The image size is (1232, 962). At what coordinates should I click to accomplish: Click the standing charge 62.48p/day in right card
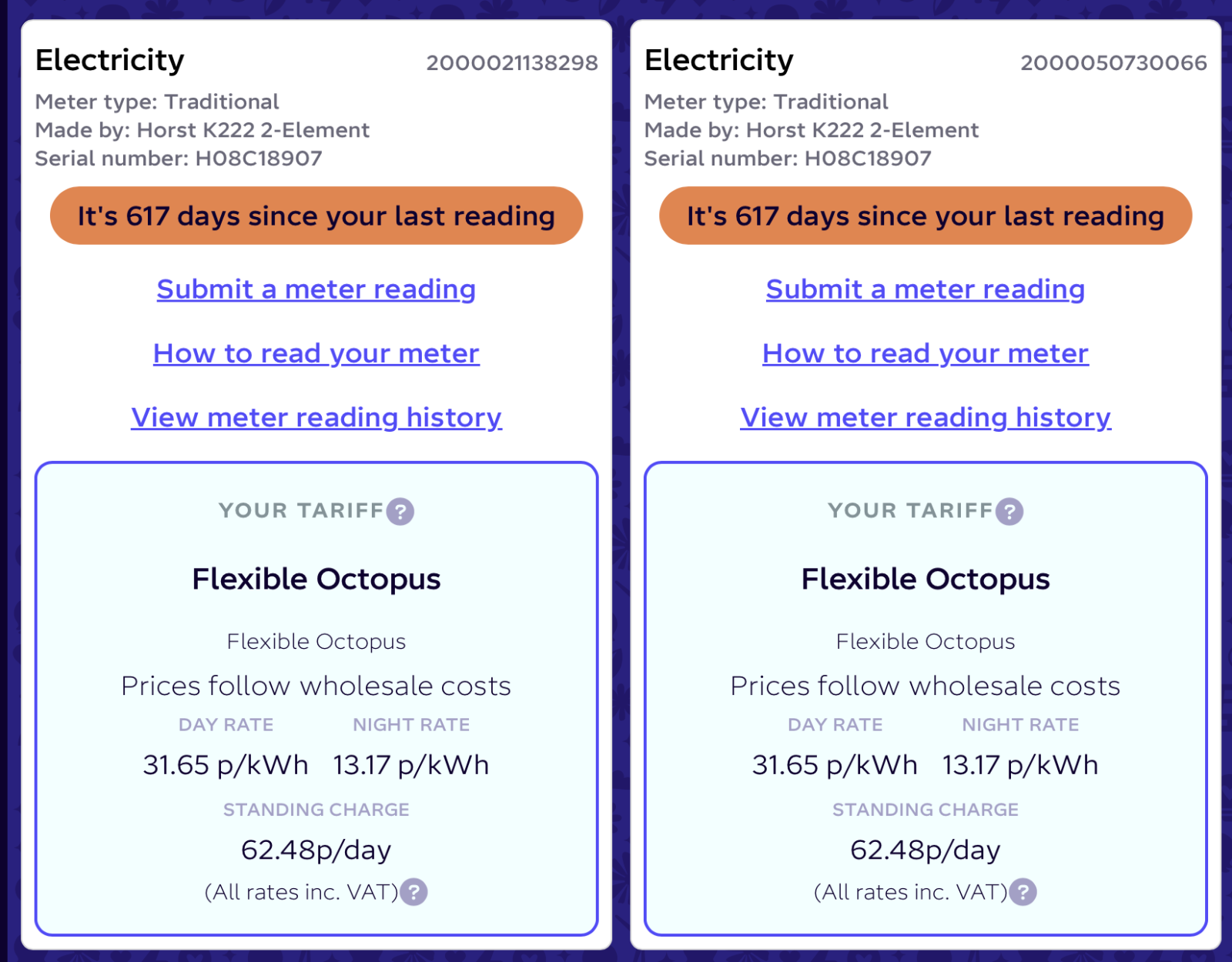(926, 850)
